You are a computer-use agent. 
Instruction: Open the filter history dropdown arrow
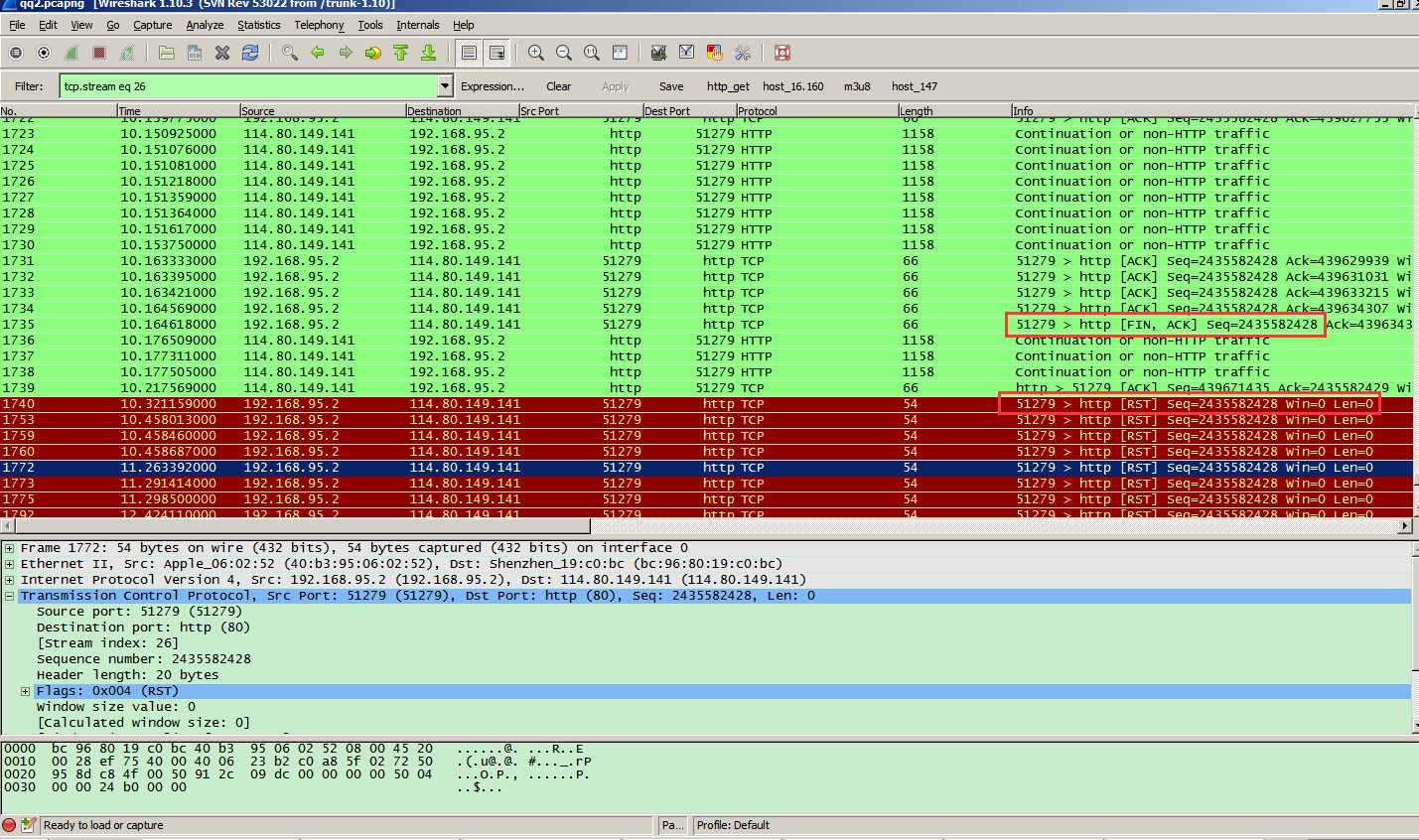(x=445, y=86)
